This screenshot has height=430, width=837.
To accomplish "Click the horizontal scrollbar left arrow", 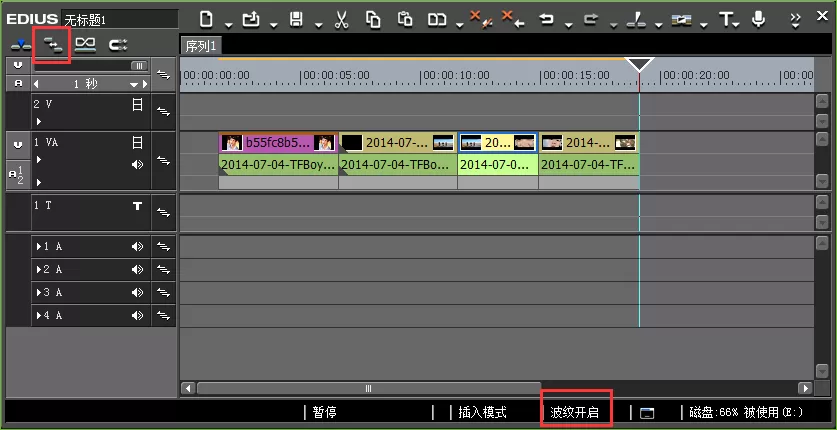I will point(188,388).
